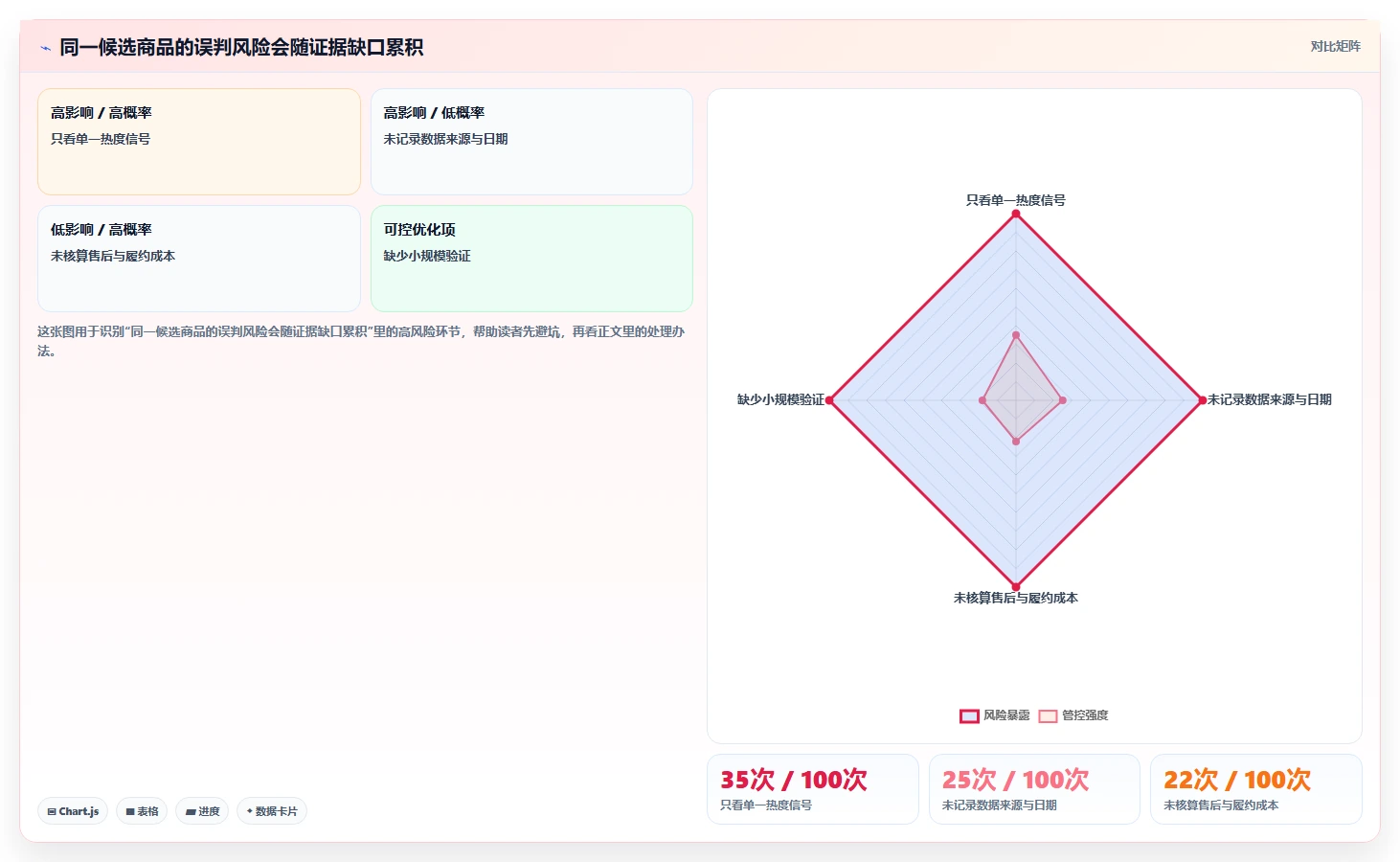Select the 低影响 / 高概率 card
This screenshot has height=862, width=1400.
tap(199, 259)
